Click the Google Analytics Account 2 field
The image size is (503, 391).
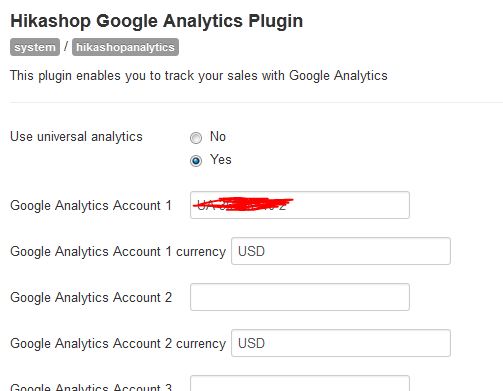[x=300, y=297]
